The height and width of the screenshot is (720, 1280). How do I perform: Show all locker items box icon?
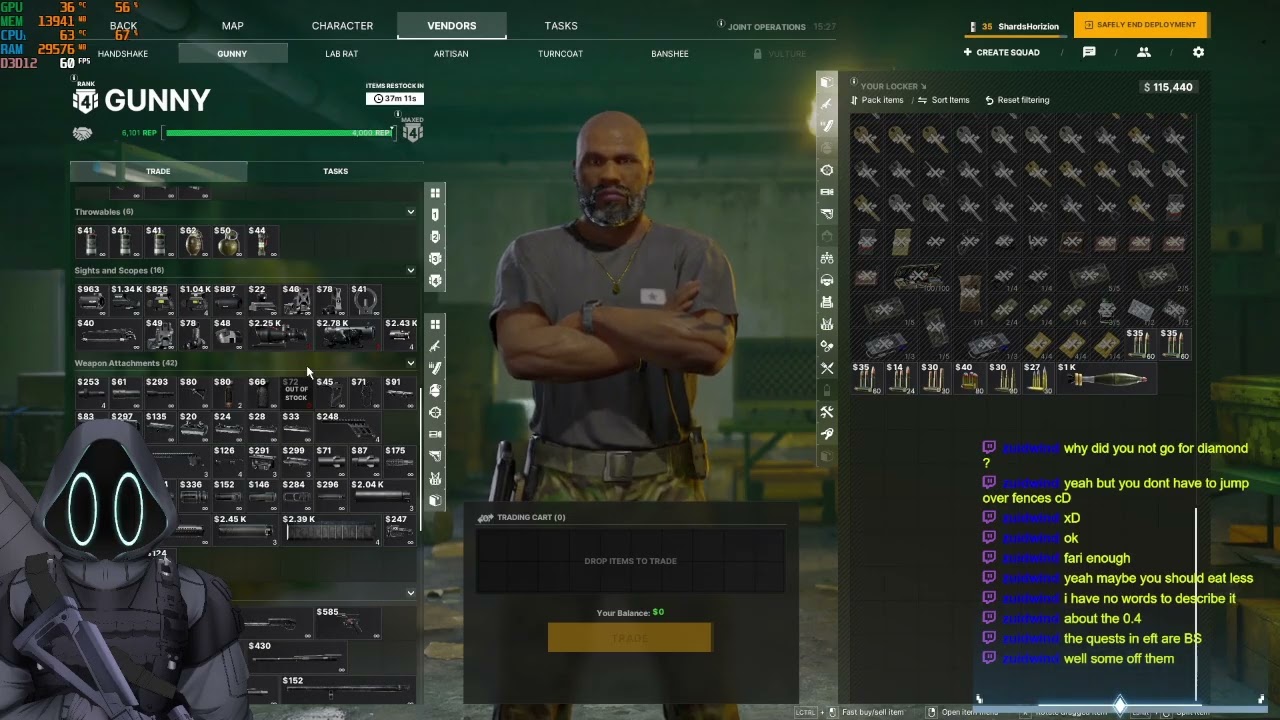click(827, 82)
